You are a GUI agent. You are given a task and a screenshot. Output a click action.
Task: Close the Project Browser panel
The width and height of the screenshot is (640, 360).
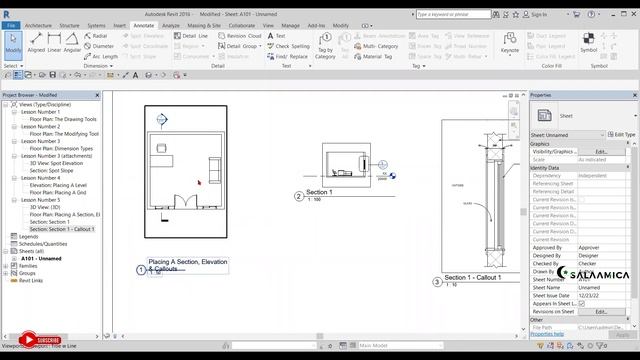point(97,95)
